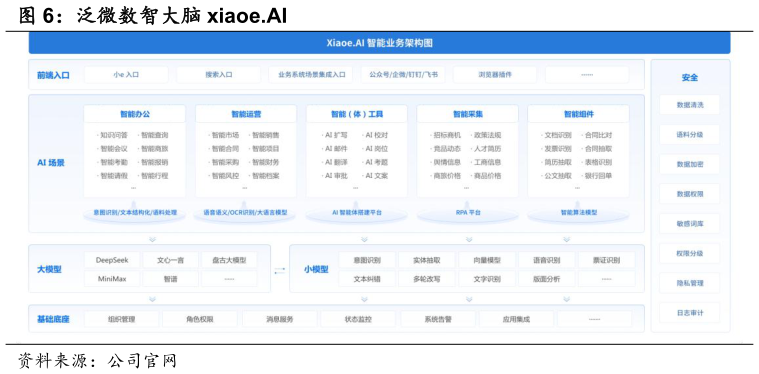Select the 敏感词库 box

pos(690,224)
